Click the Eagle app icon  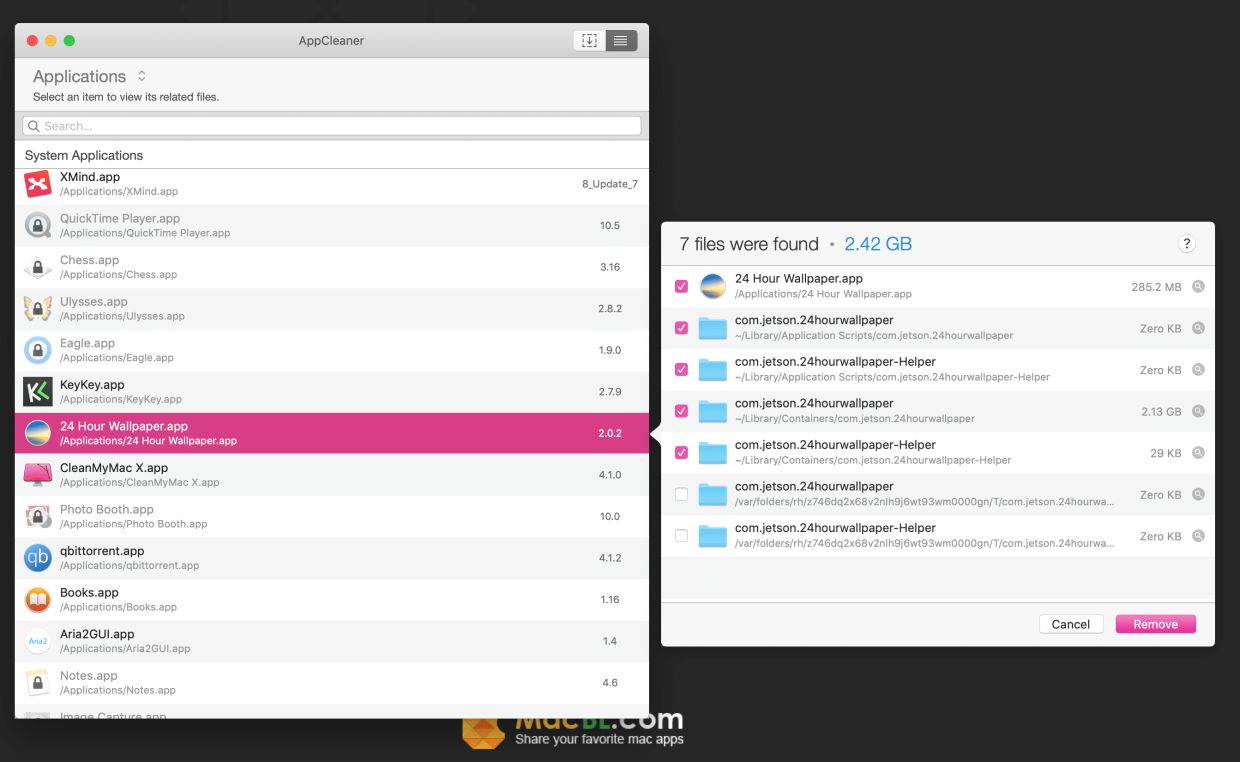tap(38, 350)
